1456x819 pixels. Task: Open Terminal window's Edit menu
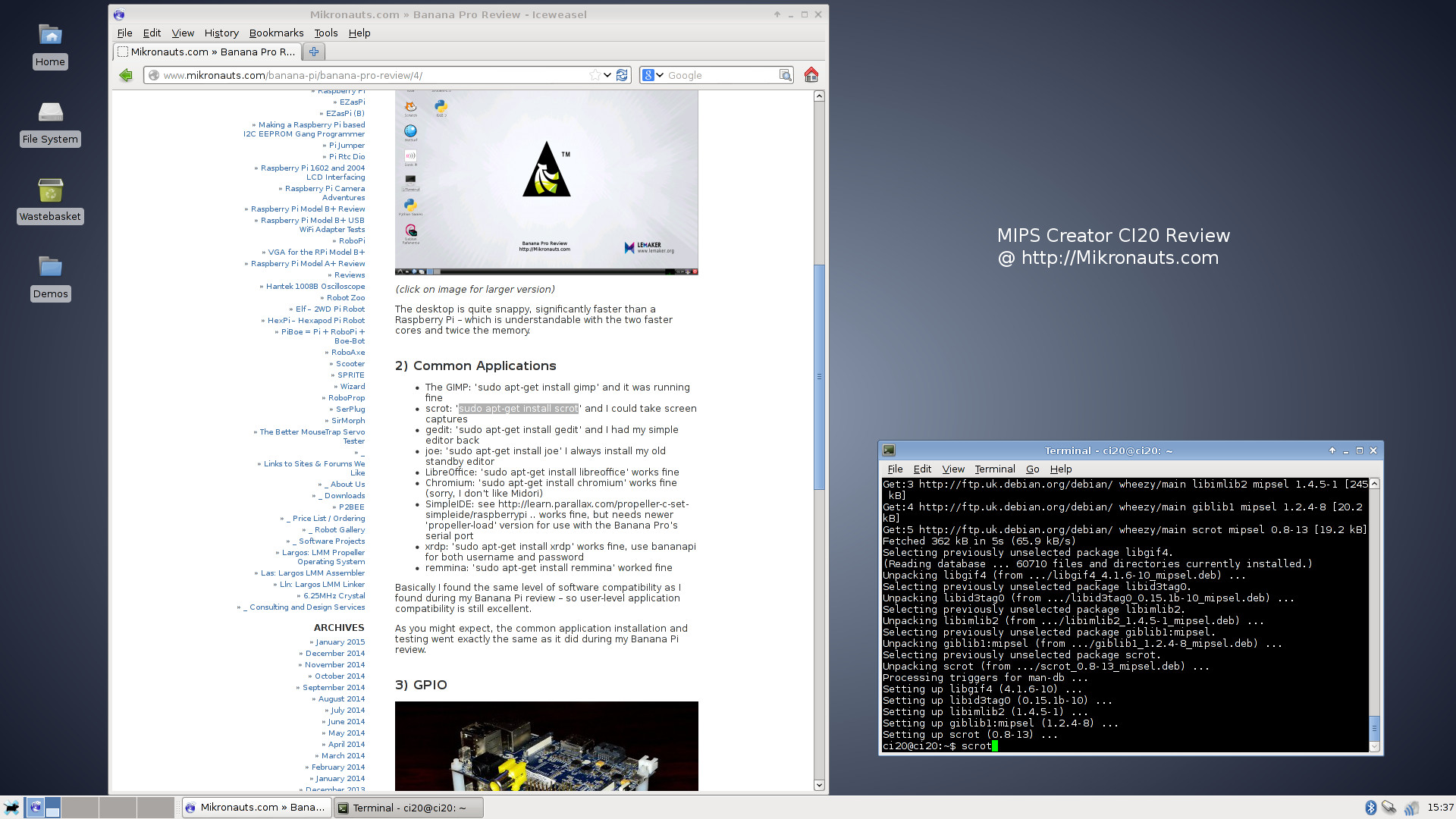pos(922,469)
